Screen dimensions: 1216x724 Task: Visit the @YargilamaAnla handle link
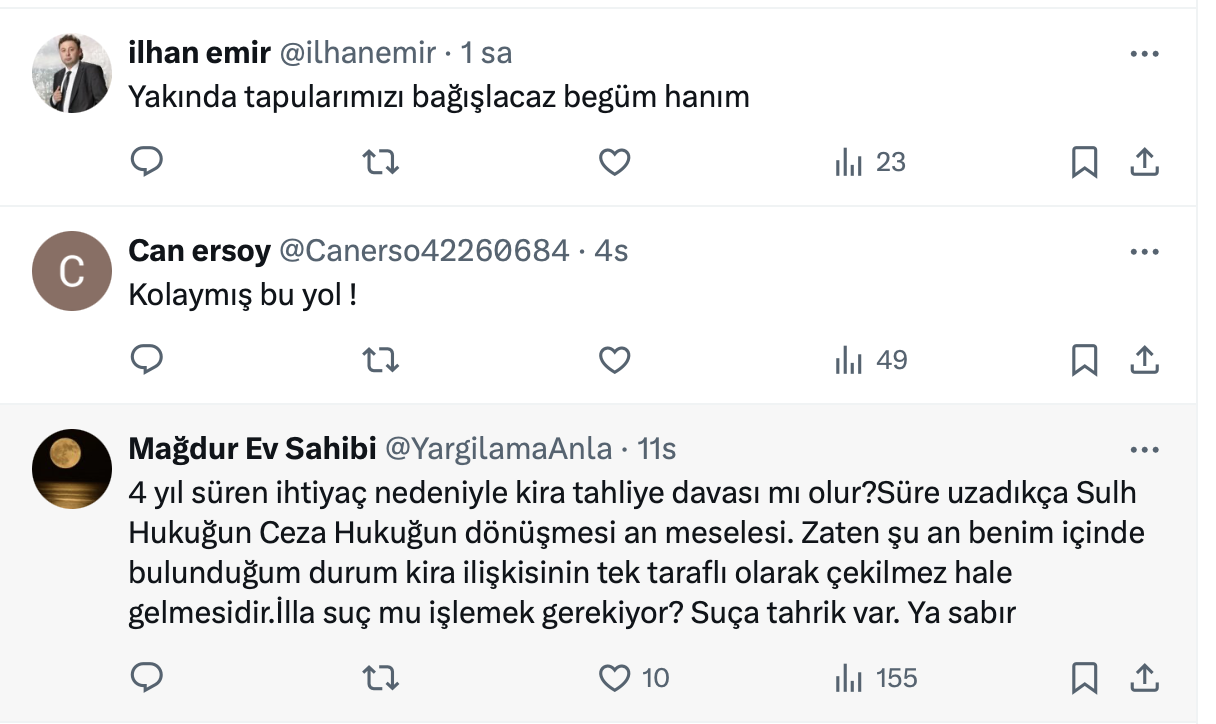[x=498, y=450]
